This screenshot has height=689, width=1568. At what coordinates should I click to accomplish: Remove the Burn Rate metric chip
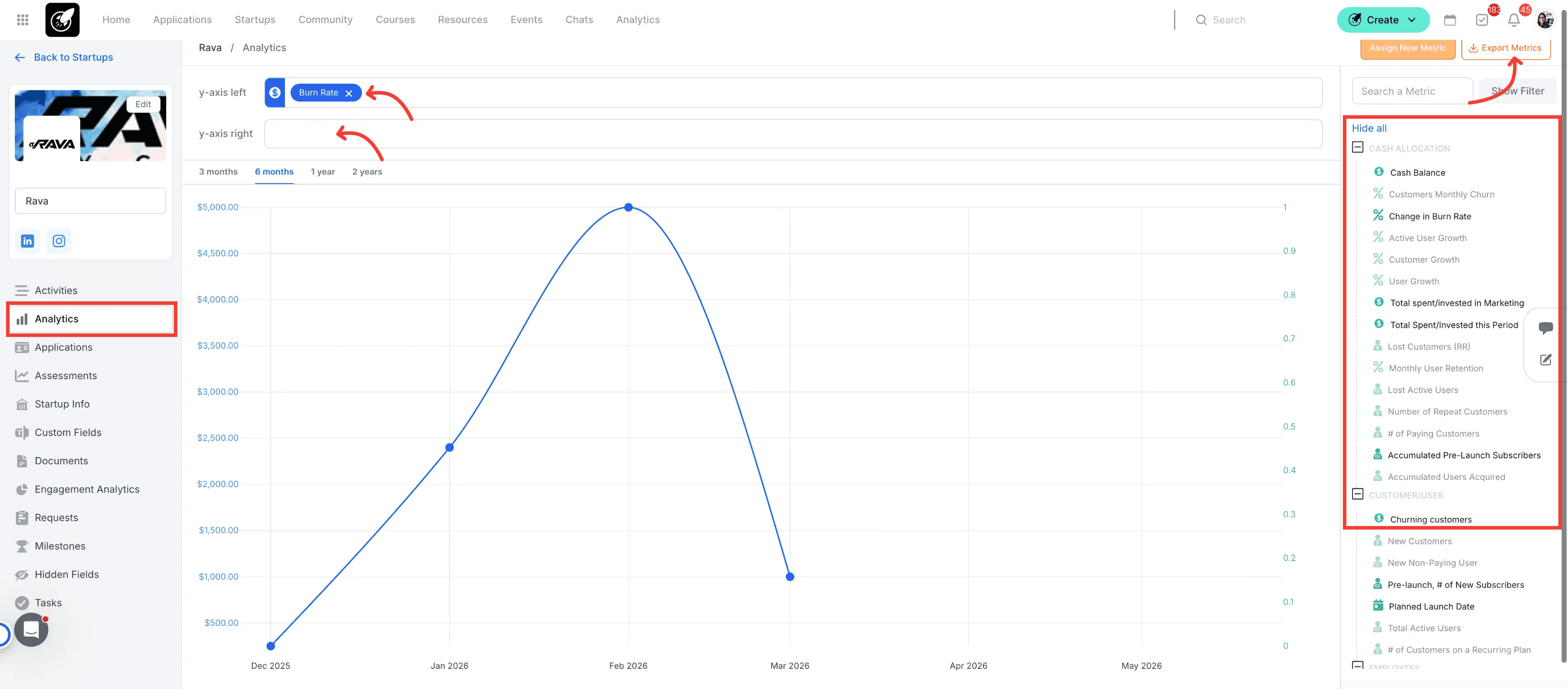tap(349, 93)
